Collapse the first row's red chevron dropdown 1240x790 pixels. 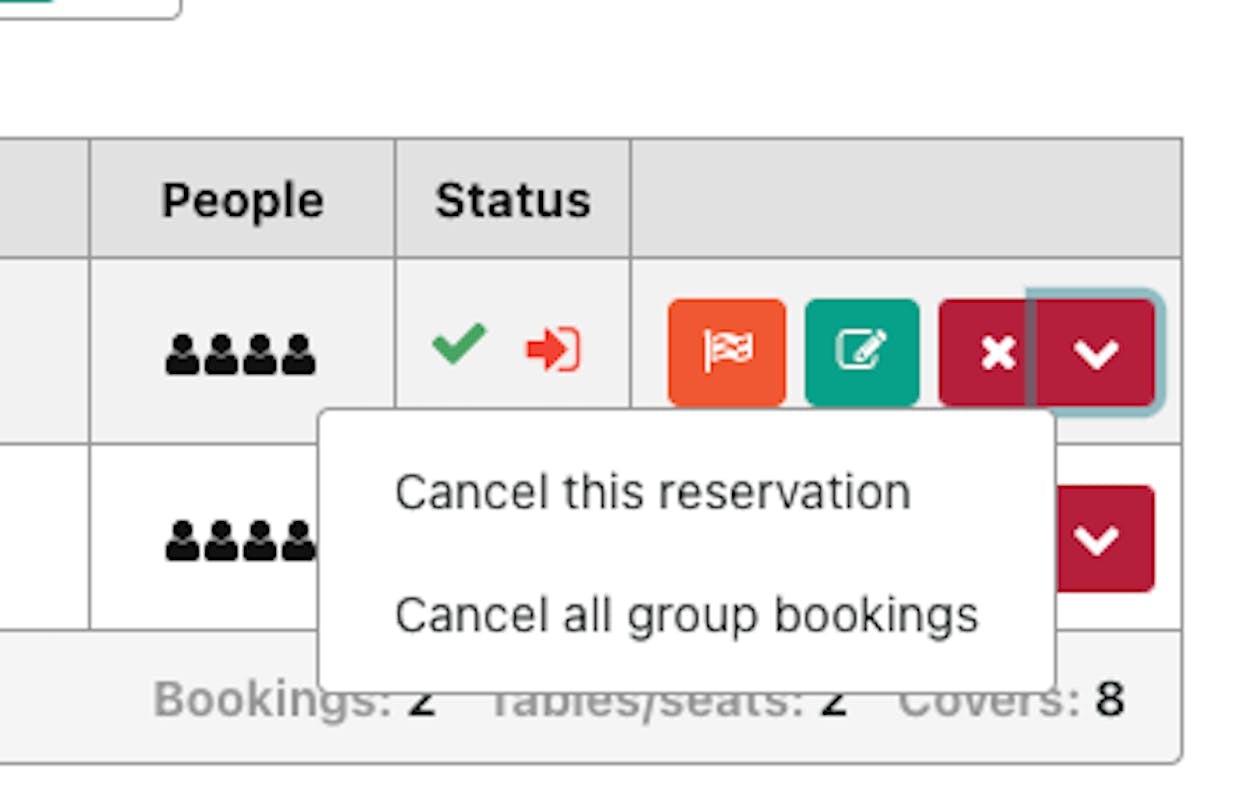pyautogui.click(x=1096, y=352)
